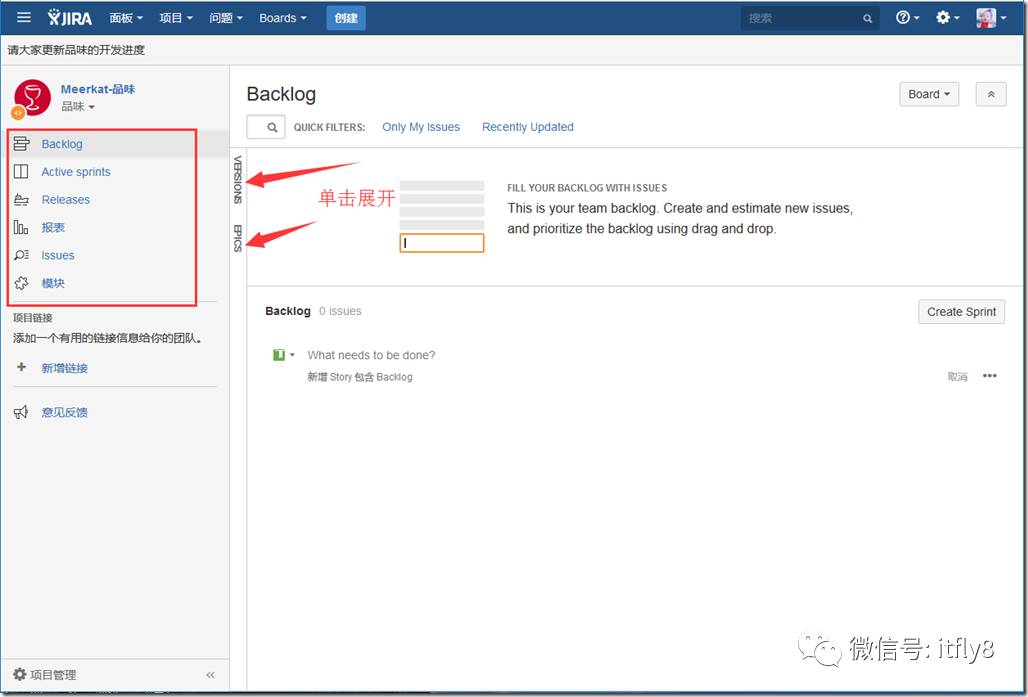This screenshot has width=1028, height=697.
Task: Open the Board dropdown button
Action: tap(929, 94)
